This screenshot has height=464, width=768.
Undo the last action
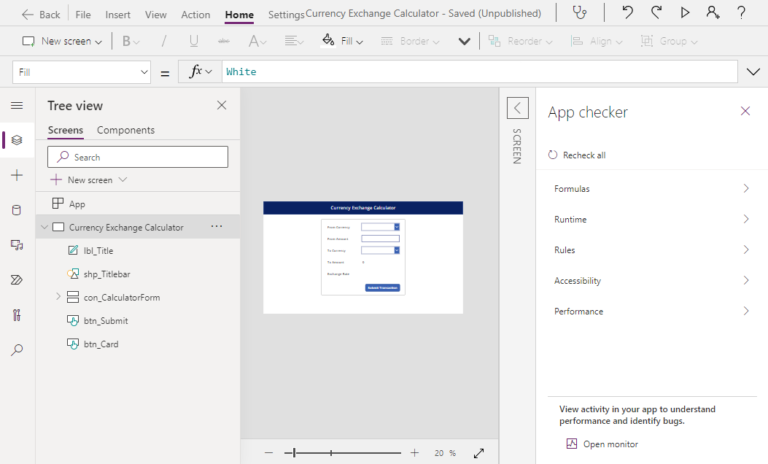pyautogui.click(x=627, y=13)
